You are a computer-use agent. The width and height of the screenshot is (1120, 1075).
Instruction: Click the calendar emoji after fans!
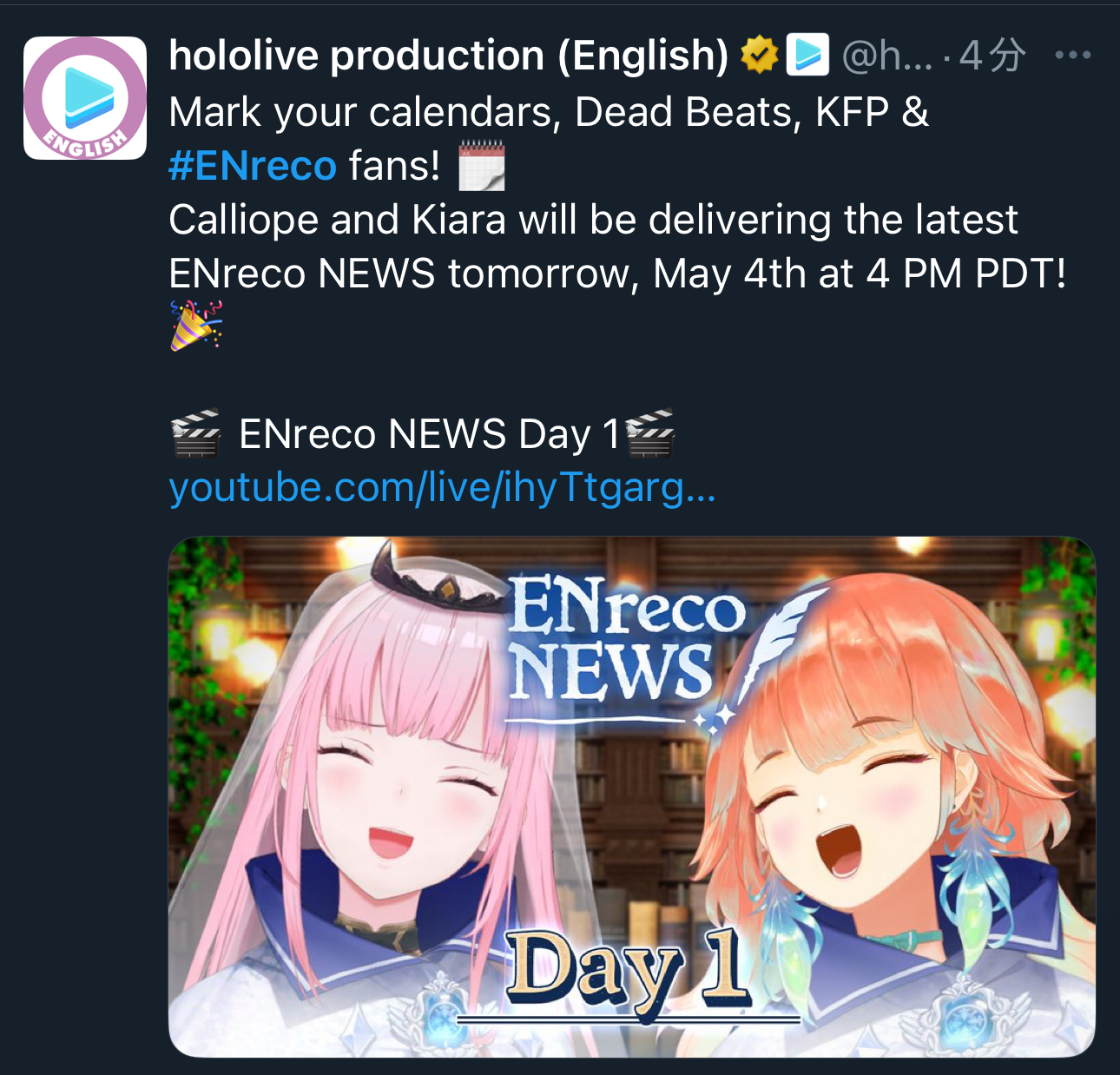(481, 165)
